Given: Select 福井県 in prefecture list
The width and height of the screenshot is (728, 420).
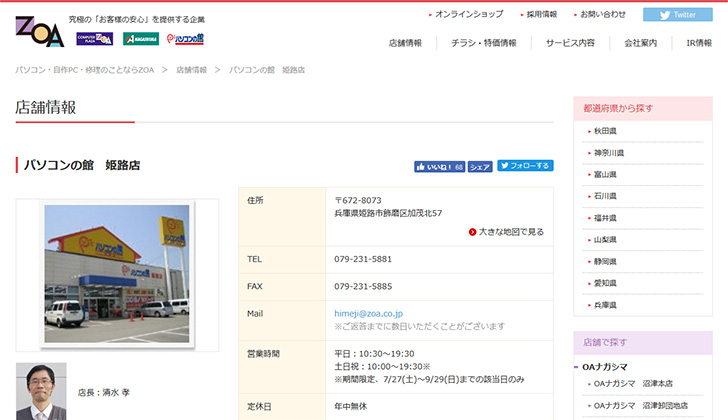Looking at the screenshot, I should pyautogui.click(x=605, y=218).
